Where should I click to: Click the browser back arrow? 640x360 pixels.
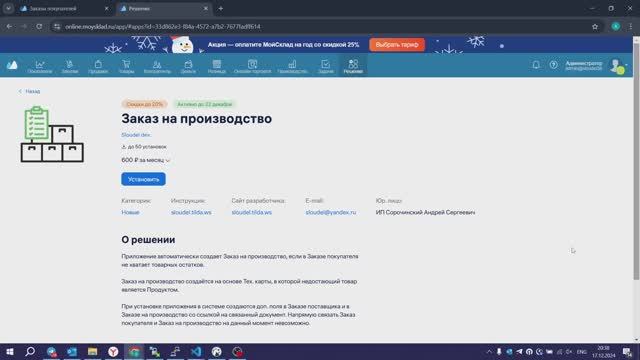click(9, 27)
